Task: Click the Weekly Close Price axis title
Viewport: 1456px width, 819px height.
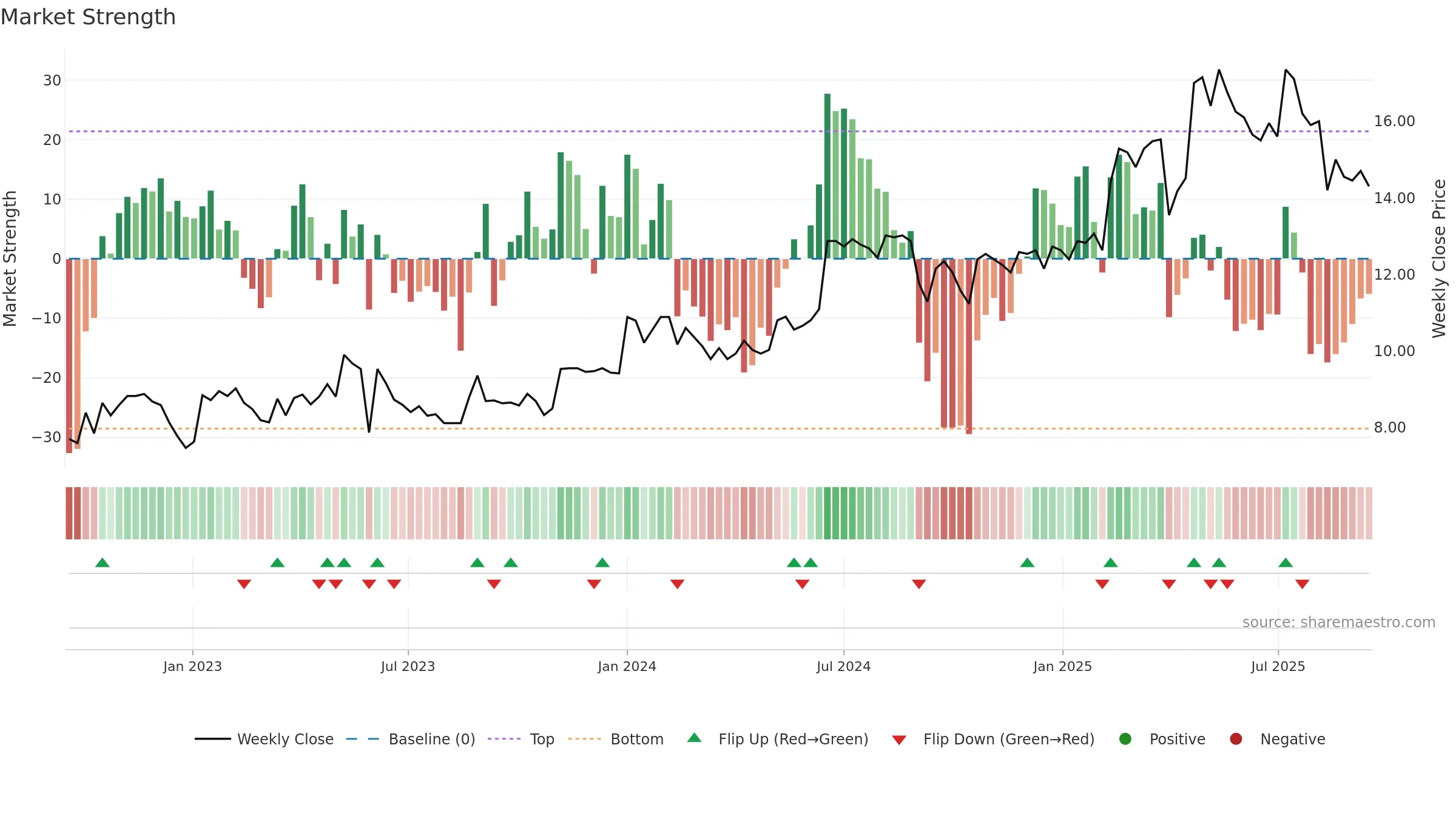Action: click(1439, 258)
